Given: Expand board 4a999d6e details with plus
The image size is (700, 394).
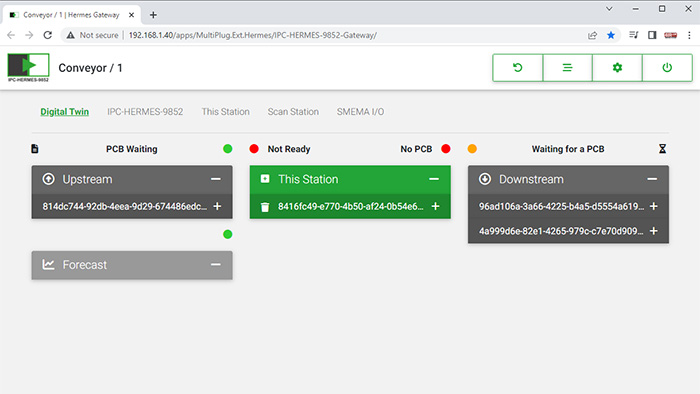Looking at the screenshot, I should 654,231.
